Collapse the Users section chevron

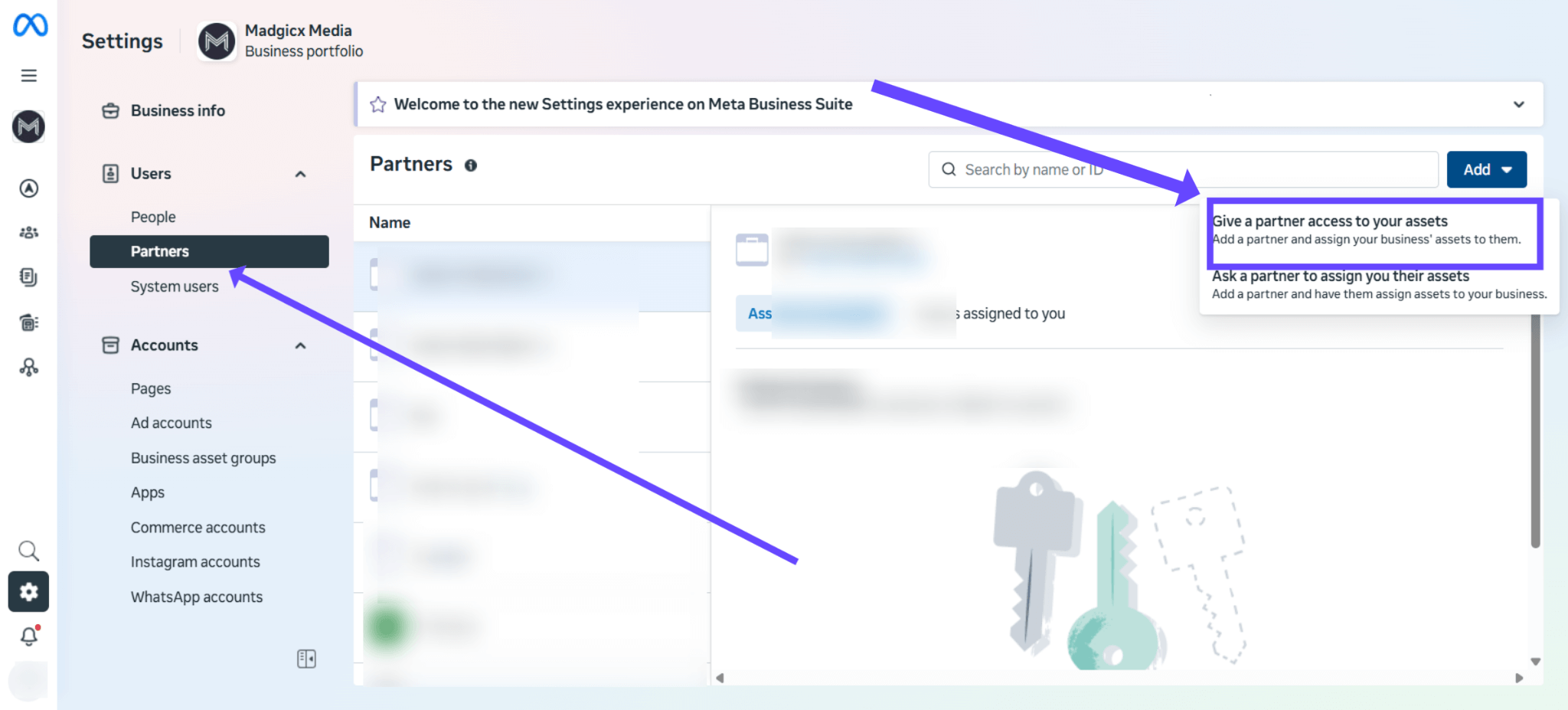(x=301, y=175)
